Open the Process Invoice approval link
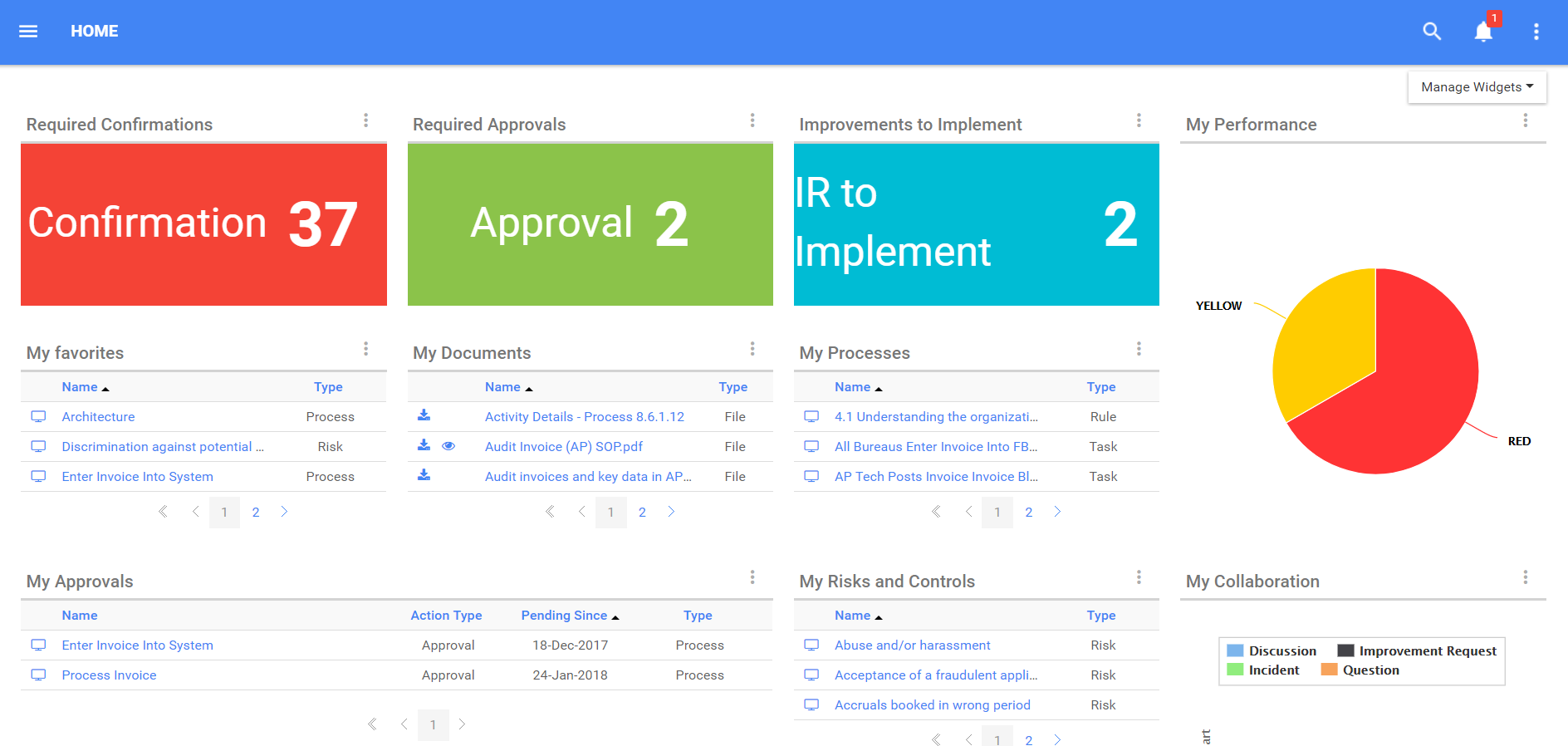 [109, 675]
